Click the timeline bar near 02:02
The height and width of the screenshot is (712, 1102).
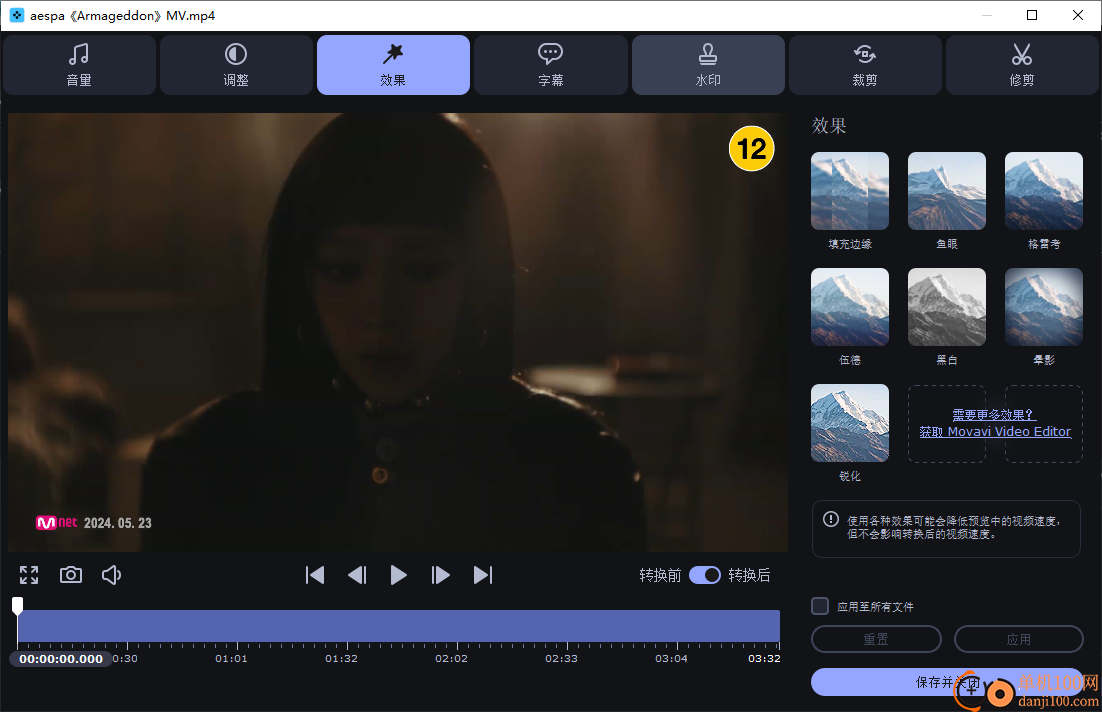[x=451, y=626]
